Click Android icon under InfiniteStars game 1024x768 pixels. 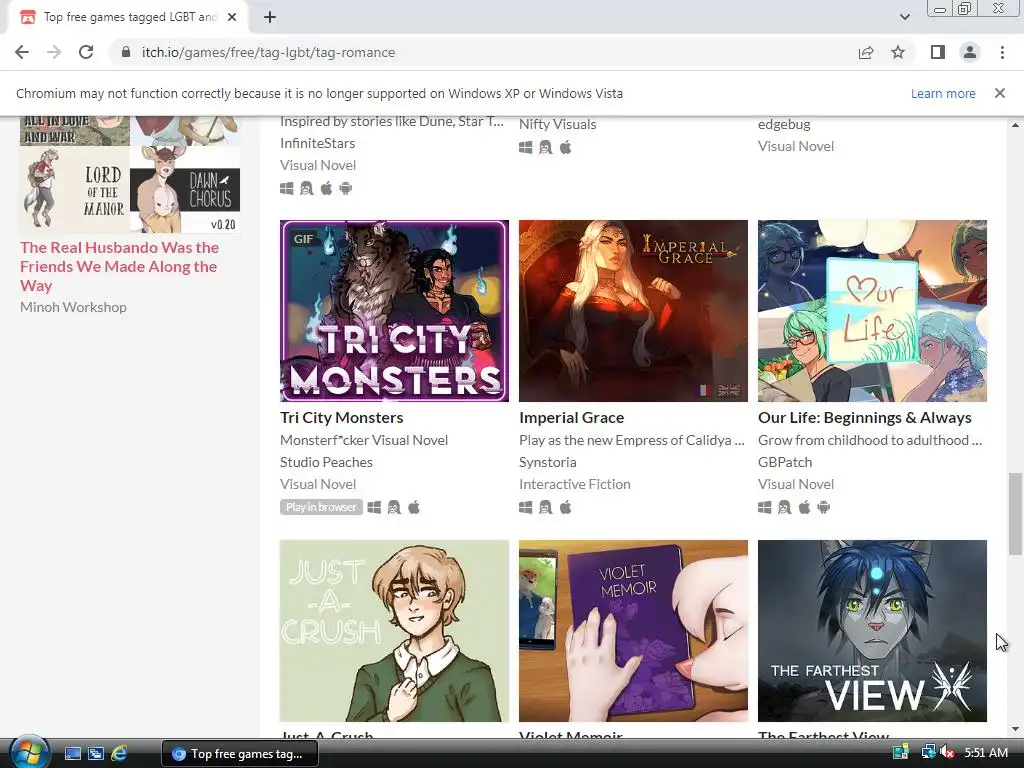[345, 188]
